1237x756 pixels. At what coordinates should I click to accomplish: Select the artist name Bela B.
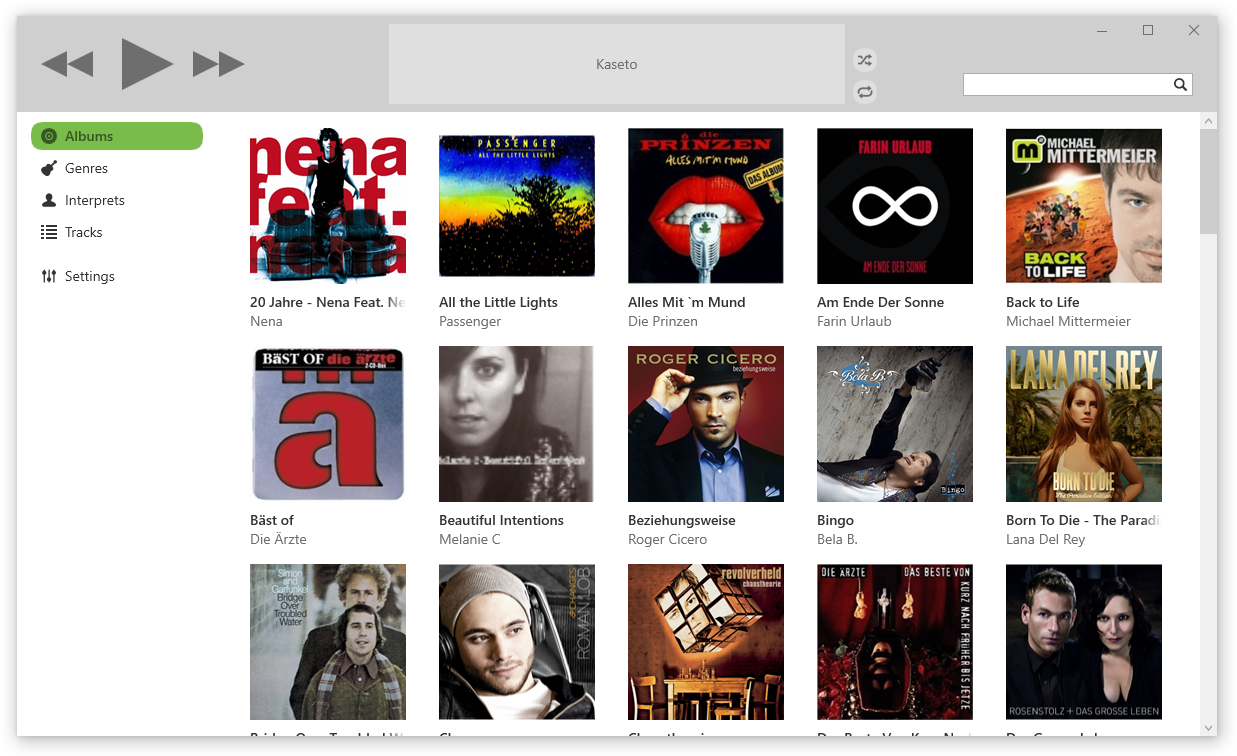[x=837, y=539]
